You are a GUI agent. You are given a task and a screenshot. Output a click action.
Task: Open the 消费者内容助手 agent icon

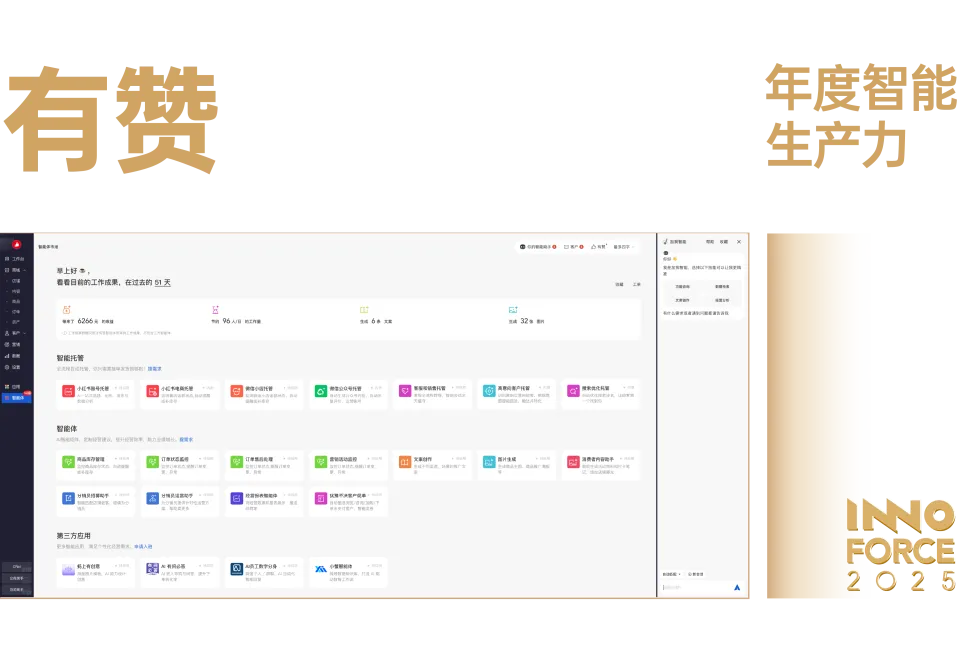point(573,462)
